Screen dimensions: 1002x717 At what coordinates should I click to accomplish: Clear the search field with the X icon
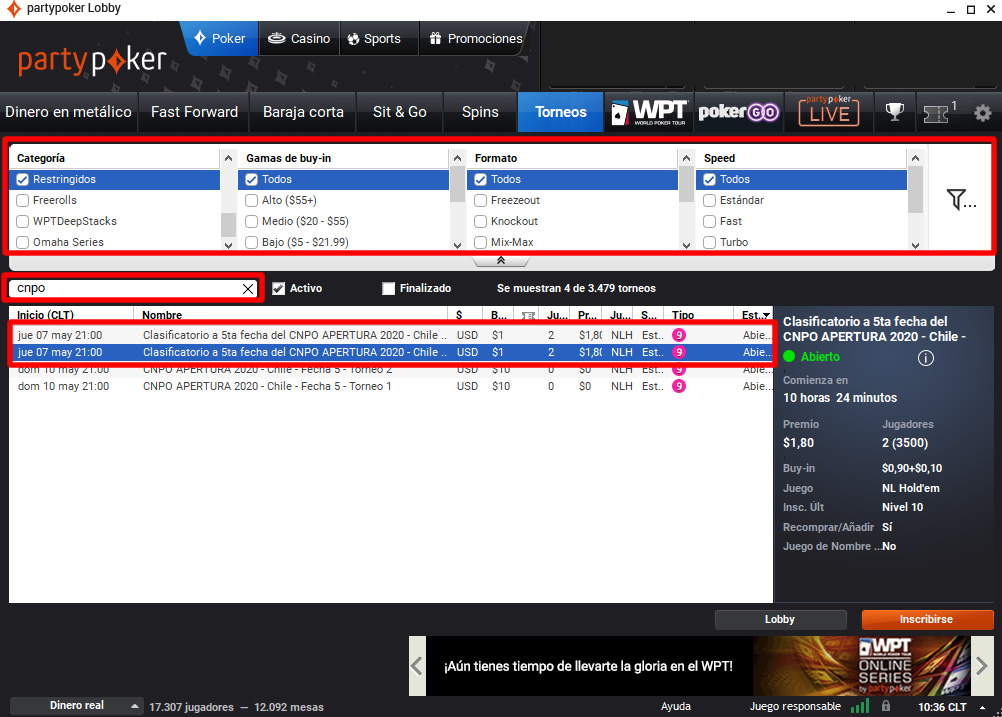coord(248,289)
